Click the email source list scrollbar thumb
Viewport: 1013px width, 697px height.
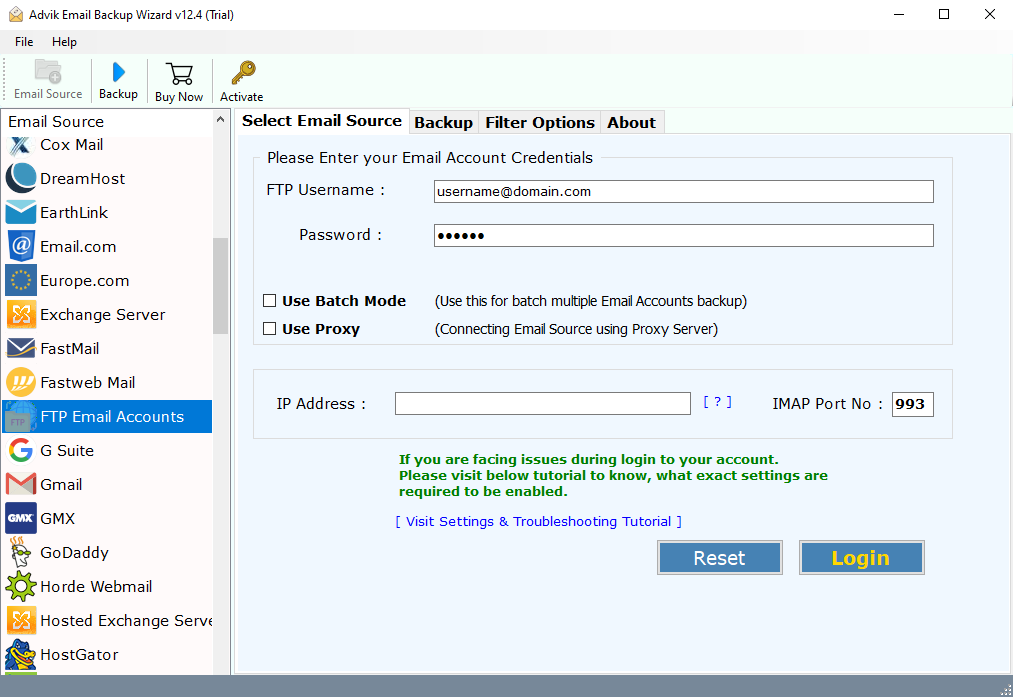pyautogui.click(x=220, y=286)
